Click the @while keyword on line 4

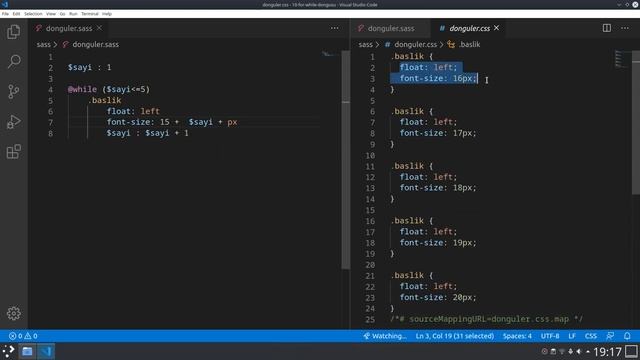[x=82, y=89]
